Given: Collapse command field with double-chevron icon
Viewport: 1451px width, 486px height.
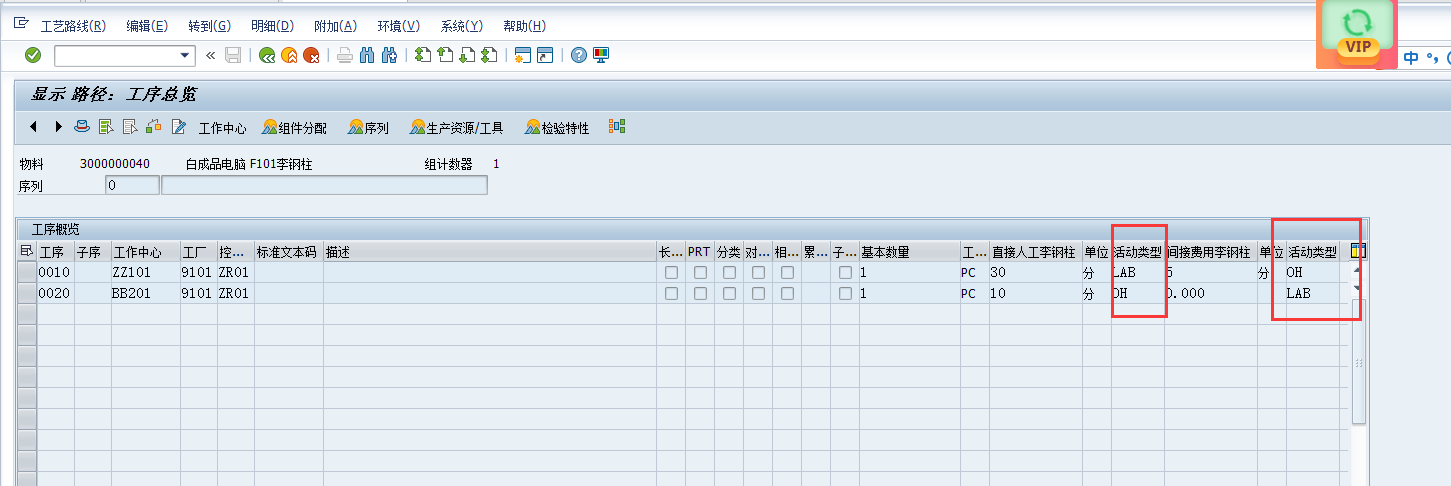Looking at the screenshot, I should 210,55.
